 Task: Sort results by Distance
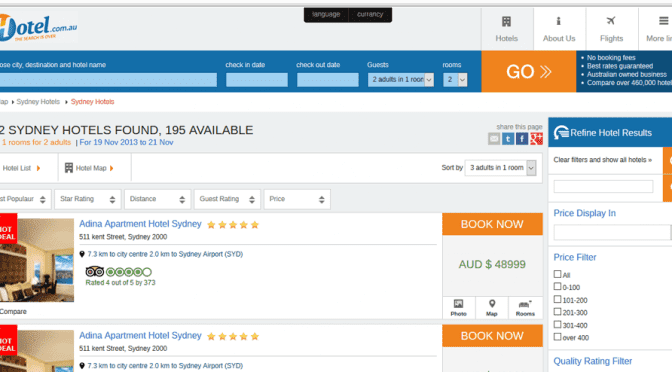157,199
